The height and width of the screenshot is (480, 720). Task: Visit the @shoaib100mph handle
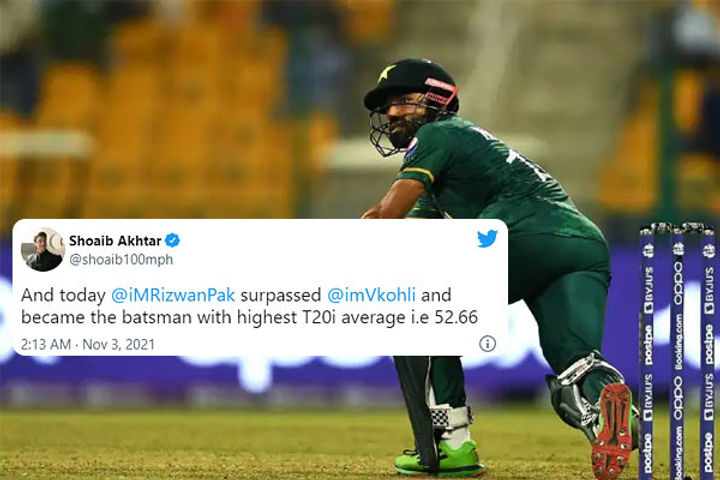tap(121, 260)
